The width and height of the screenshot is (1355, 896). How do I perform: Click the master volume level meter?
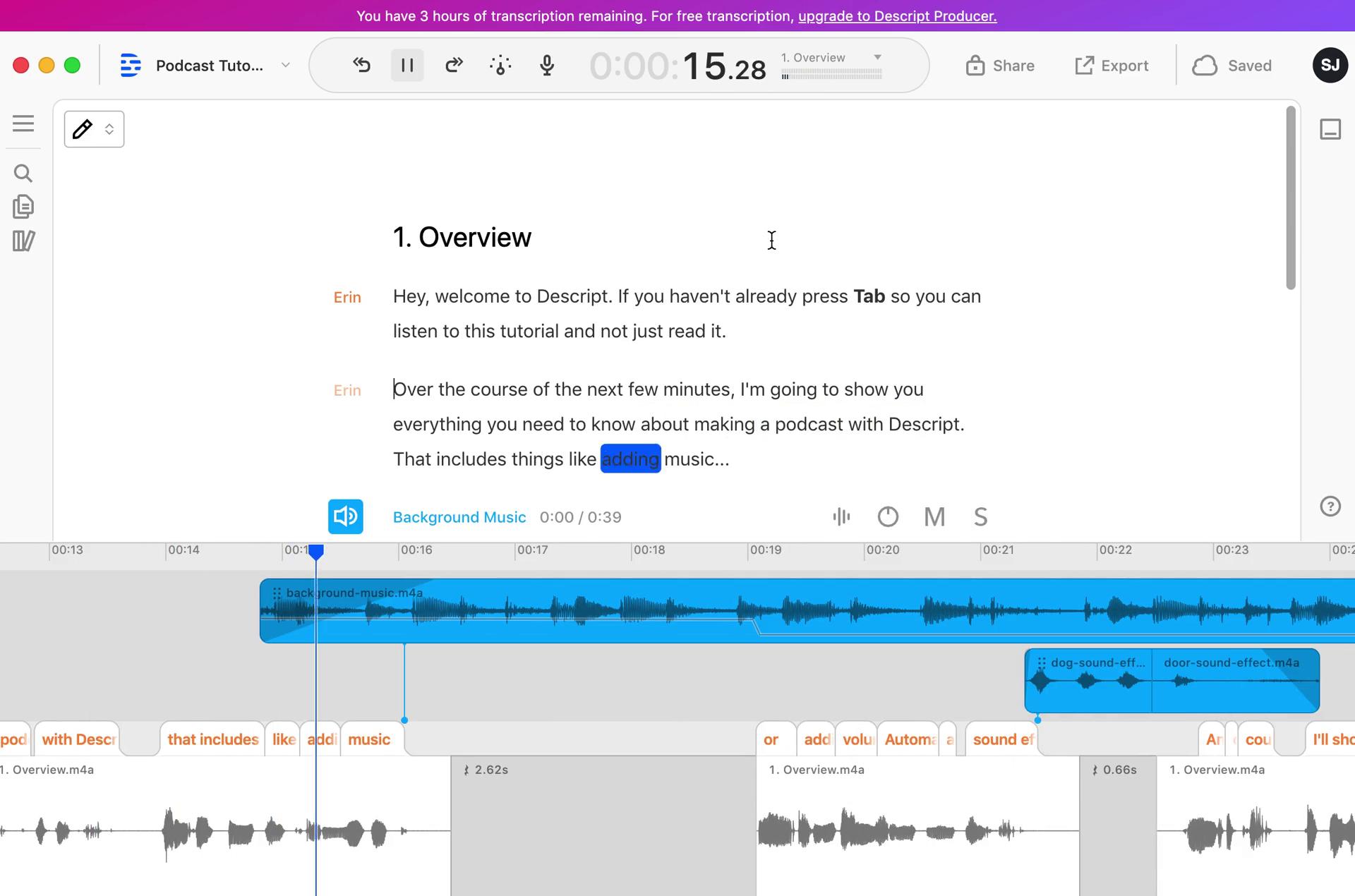[831, 75]
